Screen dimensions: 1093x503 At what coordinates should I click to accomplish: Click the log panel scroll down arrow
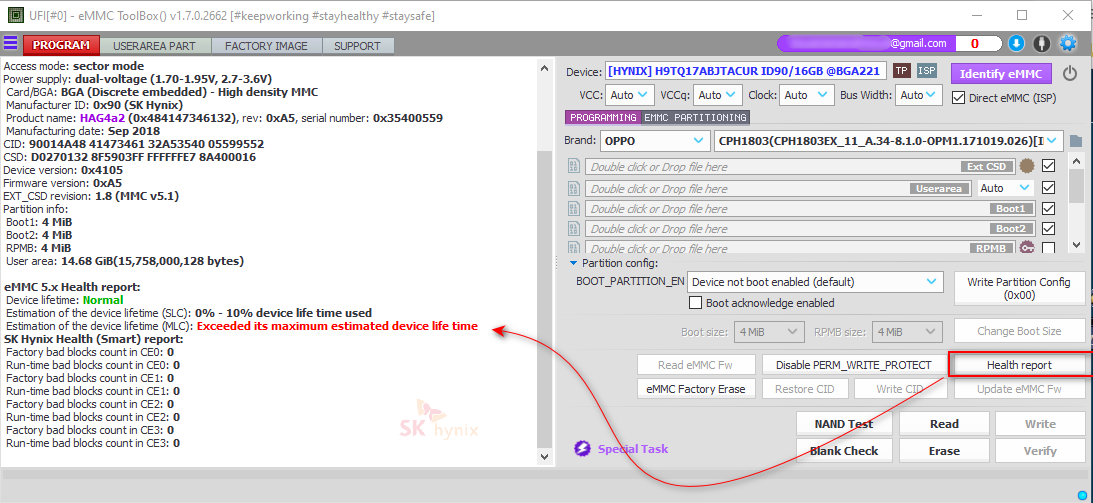pyautogui.click(x=544, y=457)
